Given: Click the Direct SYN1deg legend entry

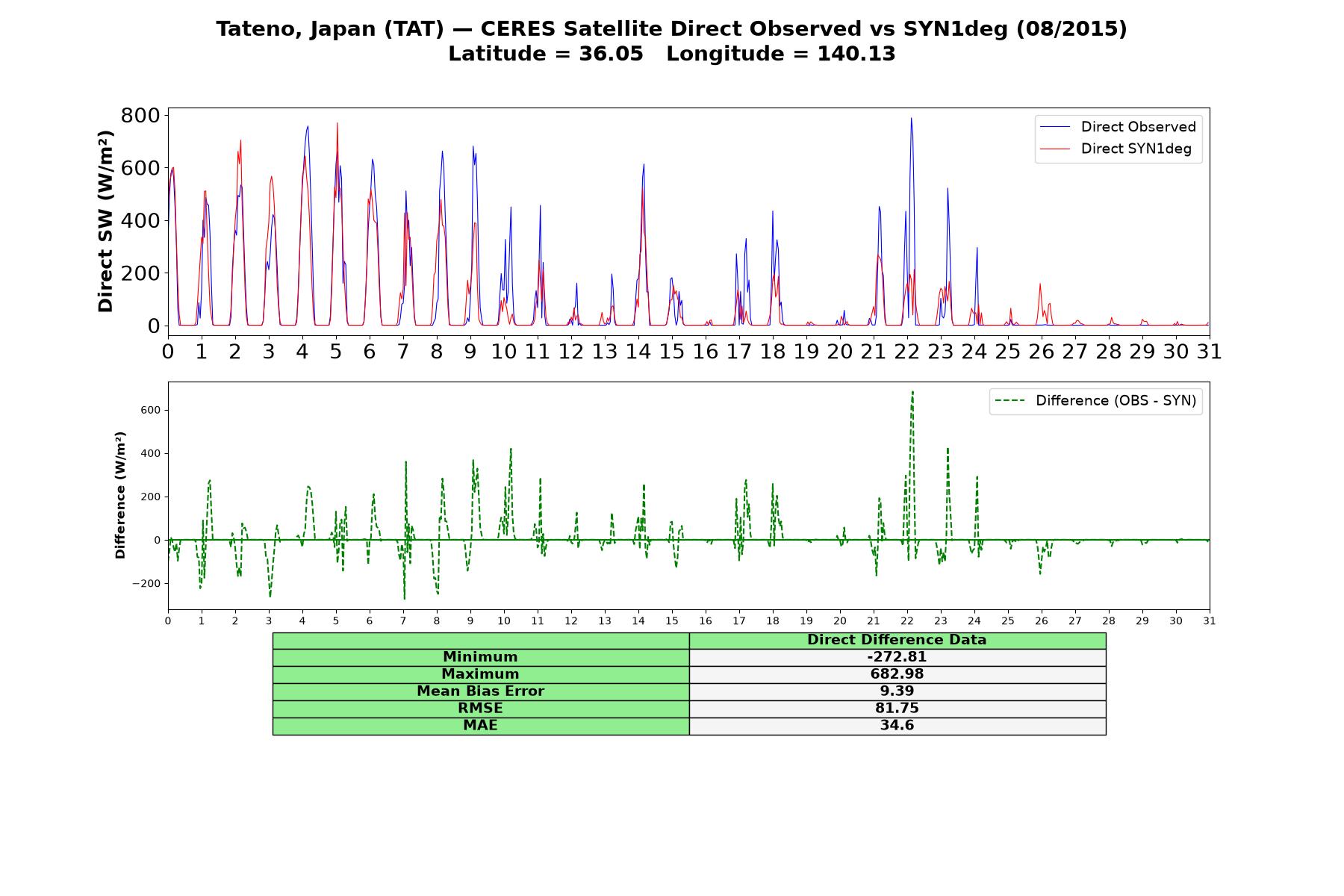Looking at the screenshot, I should tap(1116, 149).
